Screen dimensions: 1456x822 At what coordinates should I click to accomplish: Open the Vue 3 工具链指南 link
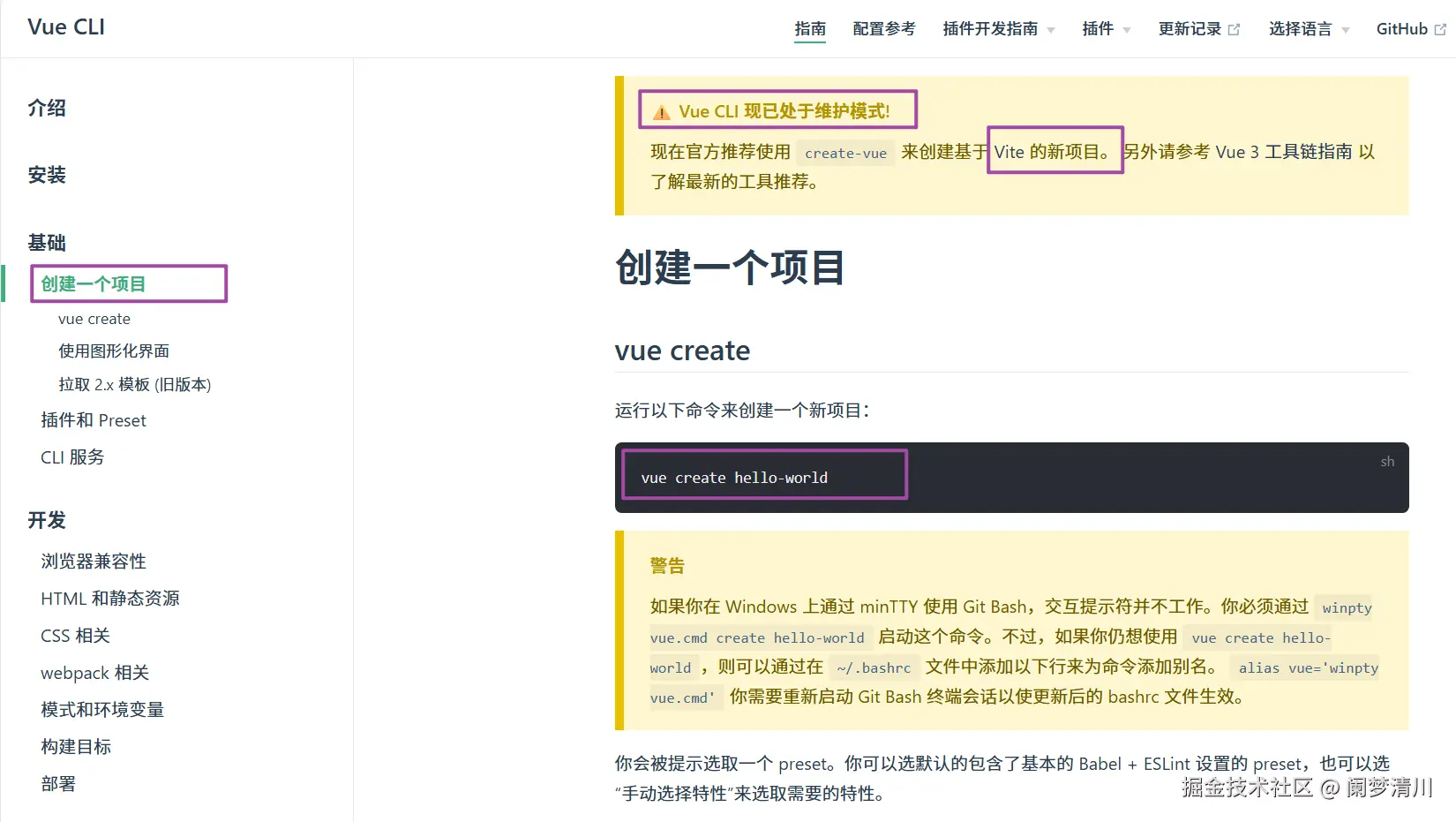pos(1284,152)
